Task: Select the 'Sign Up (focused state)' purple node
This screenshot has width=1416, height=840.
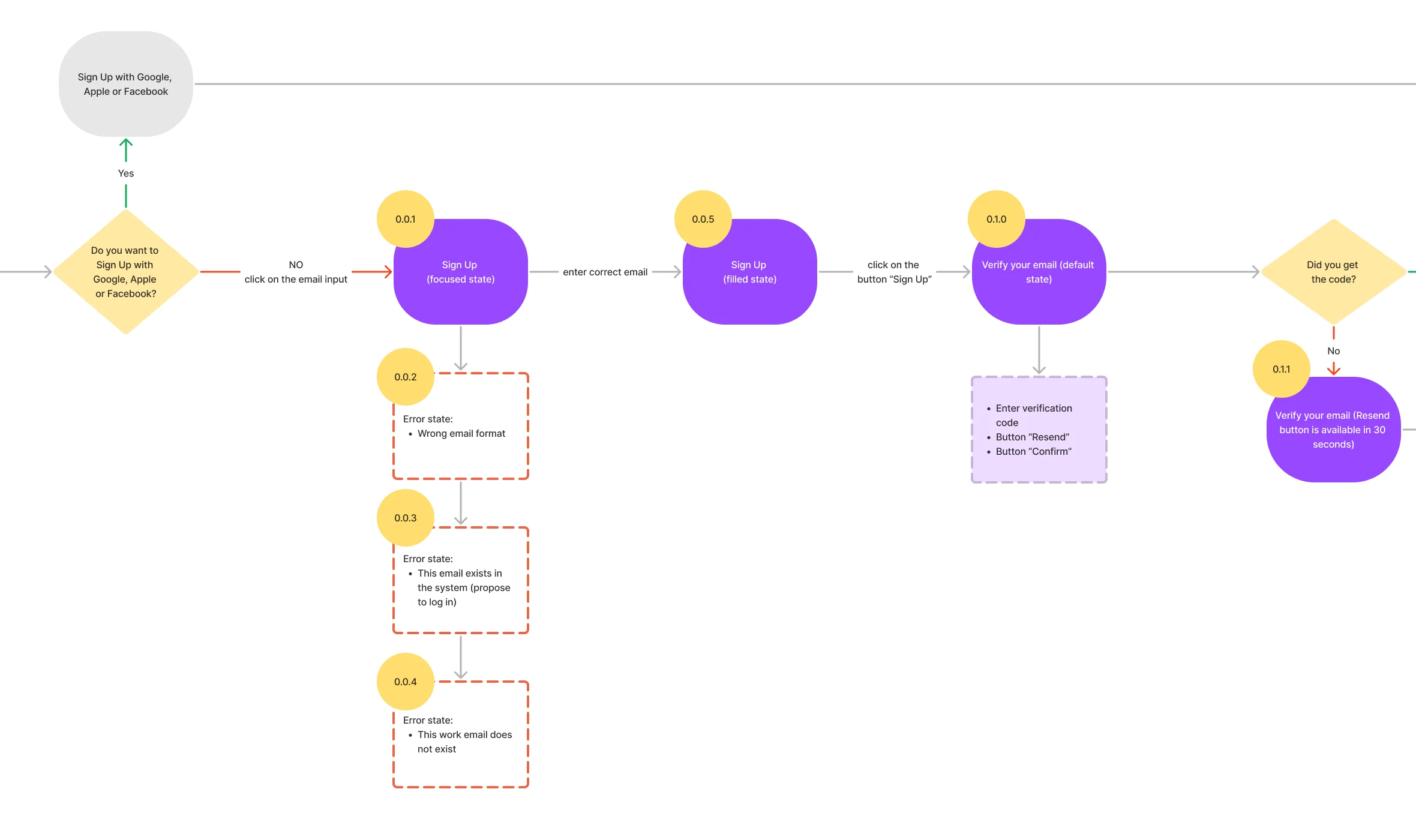Action: click(461, 272)
